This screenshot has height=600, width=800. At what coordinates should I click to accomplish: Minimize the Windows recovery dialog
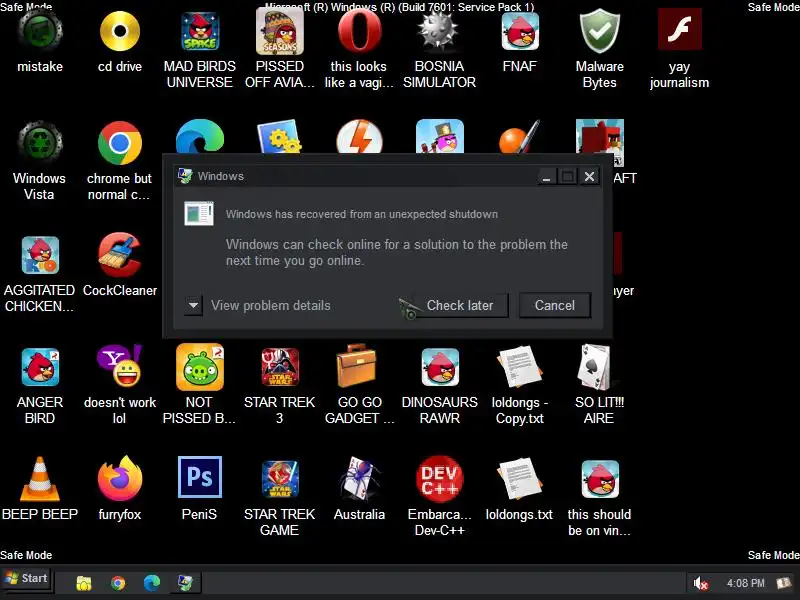click(546, 177)
